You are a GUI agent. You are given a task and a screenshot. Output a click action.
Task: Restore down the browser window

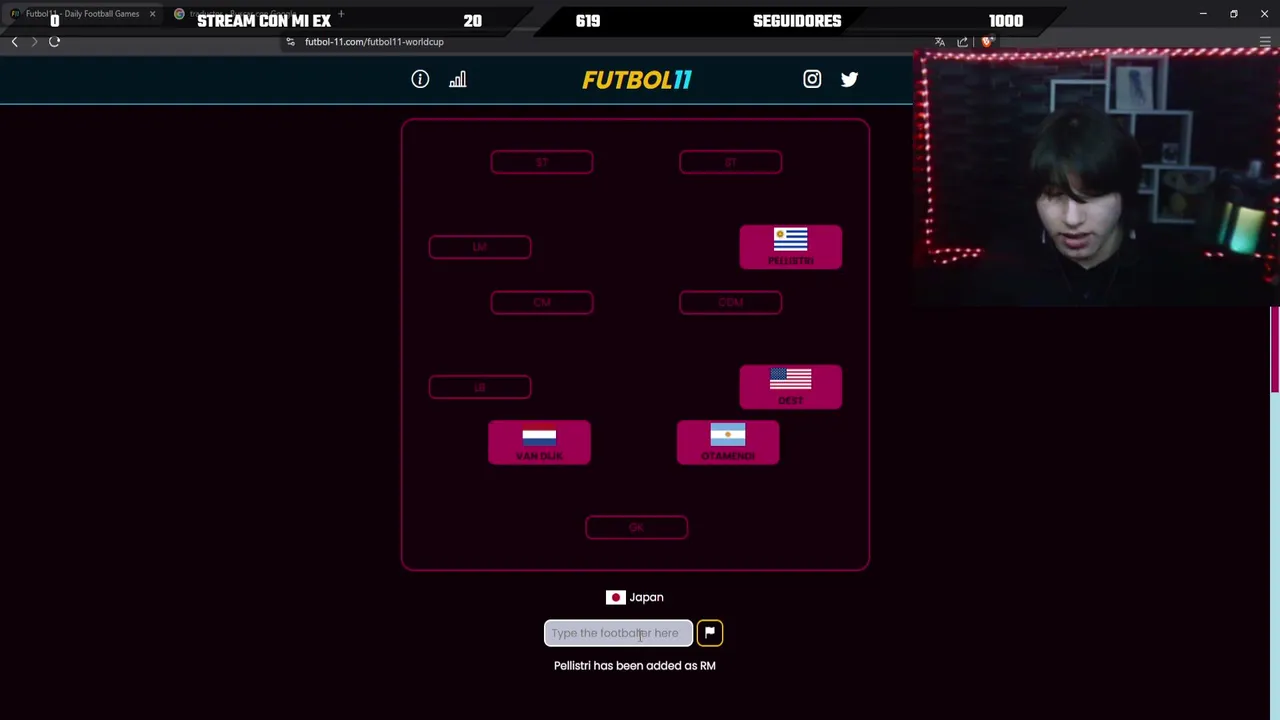tap(1234, 14)
